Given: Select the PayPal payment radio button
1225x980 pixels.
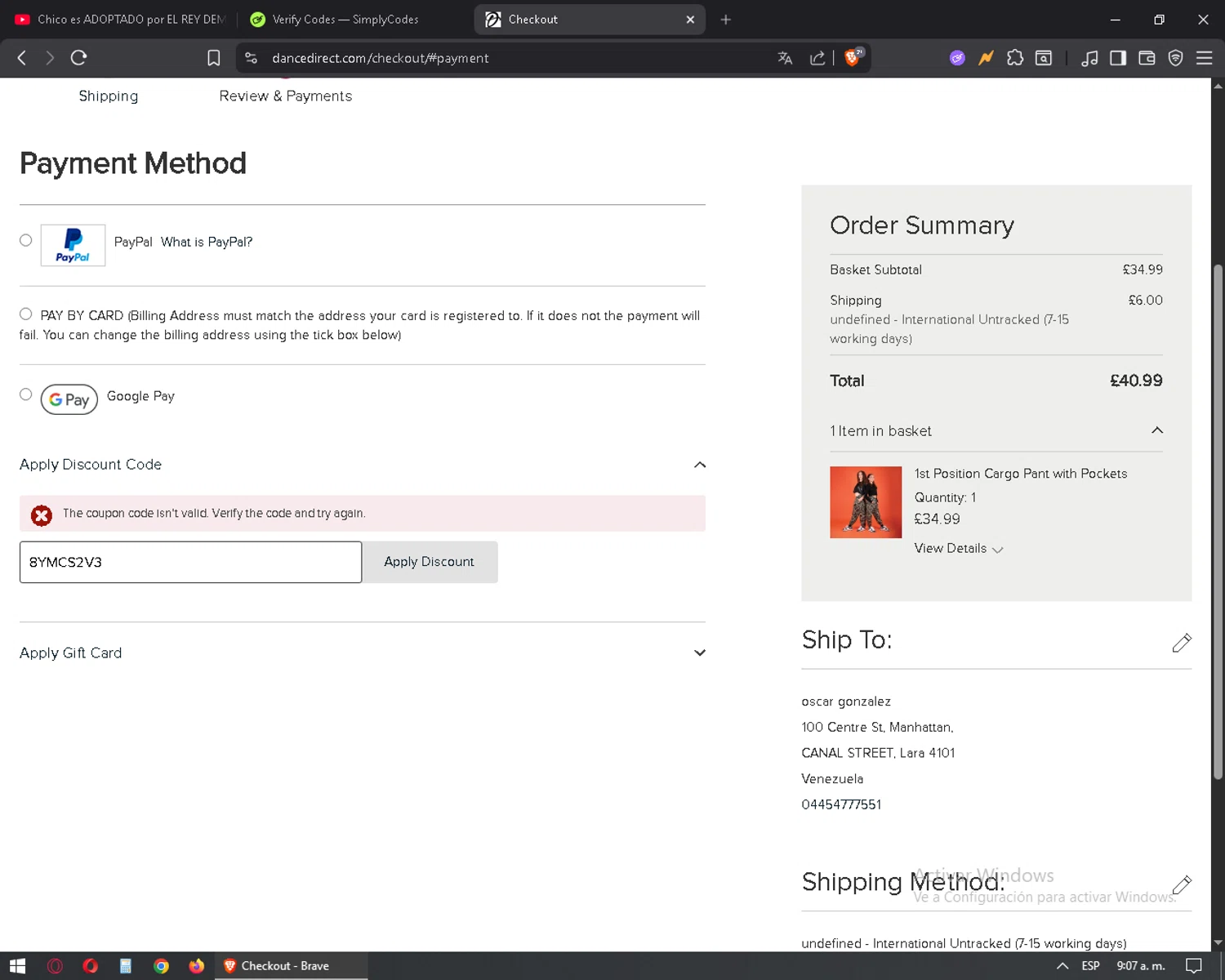Looking at the screenshot, I should (x=26, y=240).
